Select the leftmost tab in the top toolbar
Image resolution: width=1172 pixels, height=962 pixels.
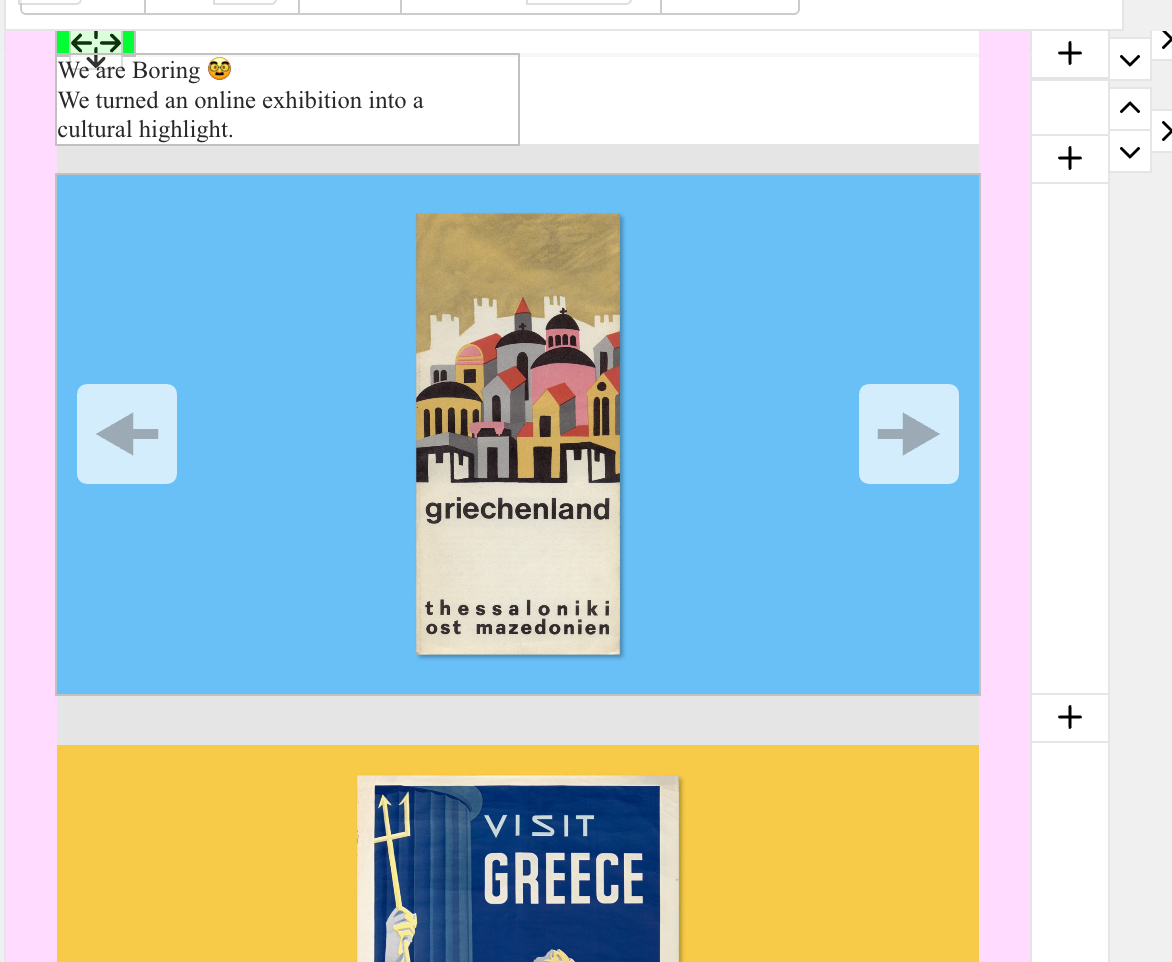[80, 7]
